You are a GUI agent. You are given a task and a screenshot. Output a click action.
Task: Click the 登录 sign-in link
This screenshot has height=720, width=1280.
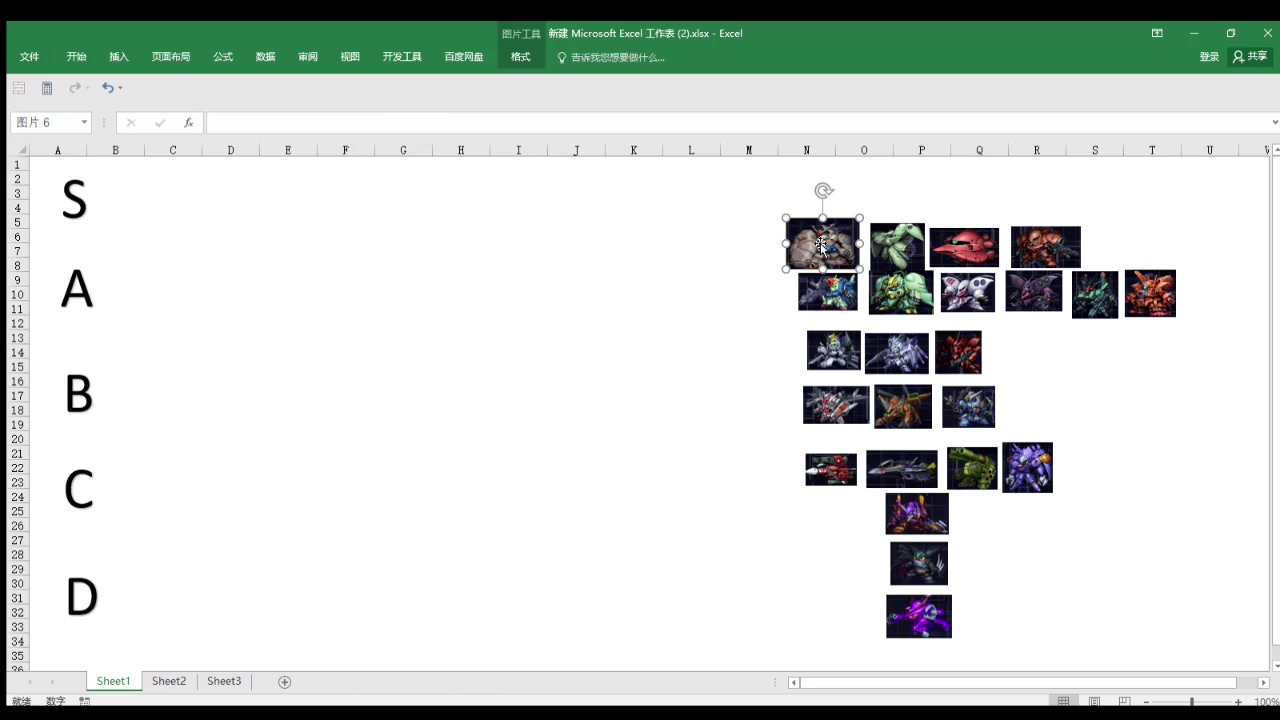[1209, 57]
